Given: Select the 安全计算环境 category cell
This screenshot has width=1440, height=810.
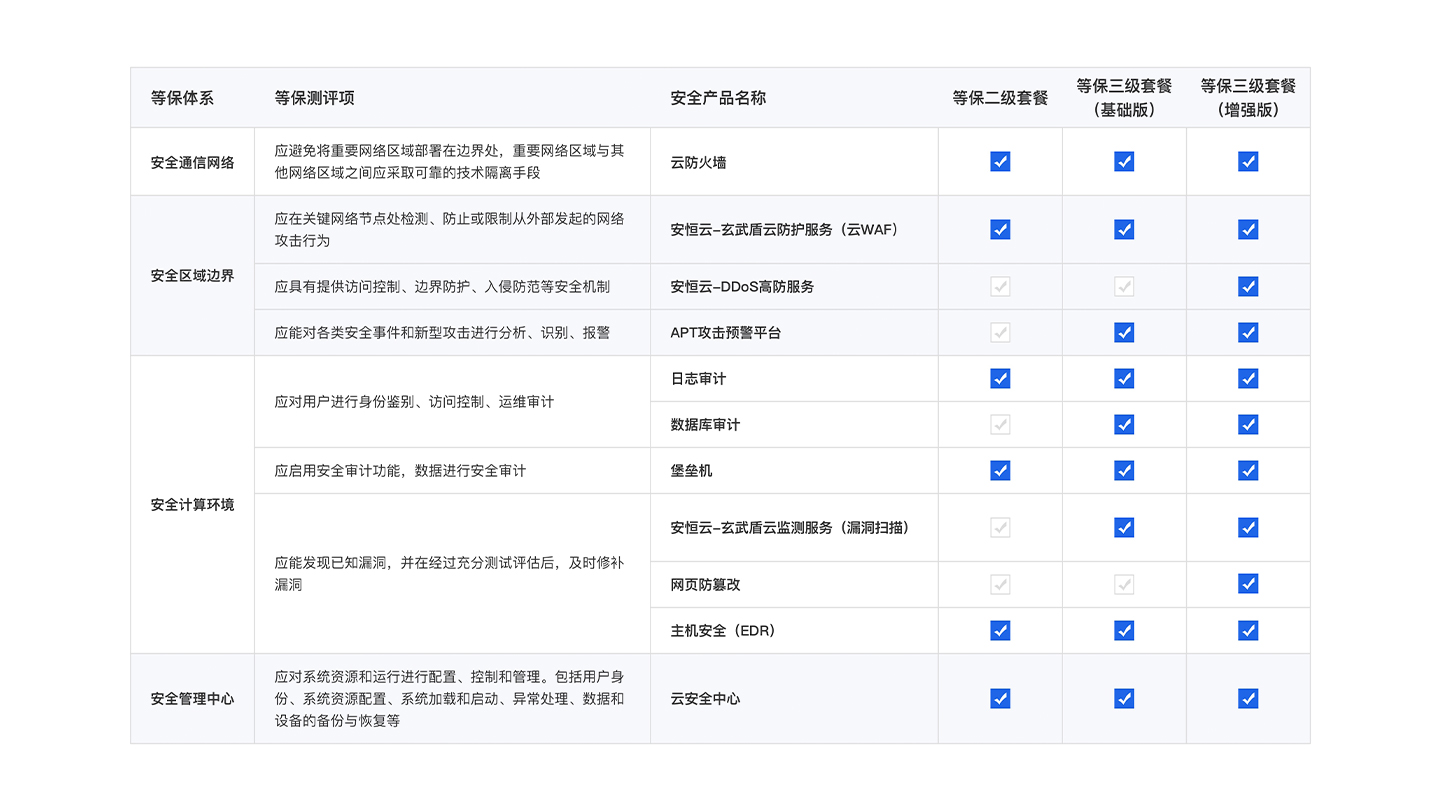Looking at the screenshot, I should [192, 505].
